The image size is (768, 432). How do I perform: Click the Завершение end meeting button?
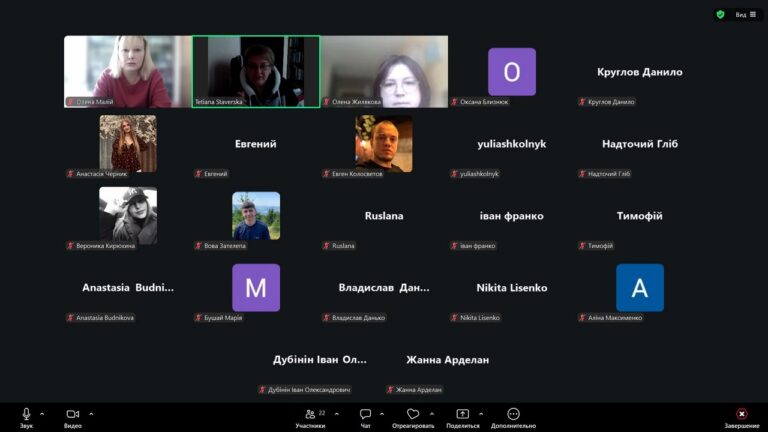(x=741, y=414)
